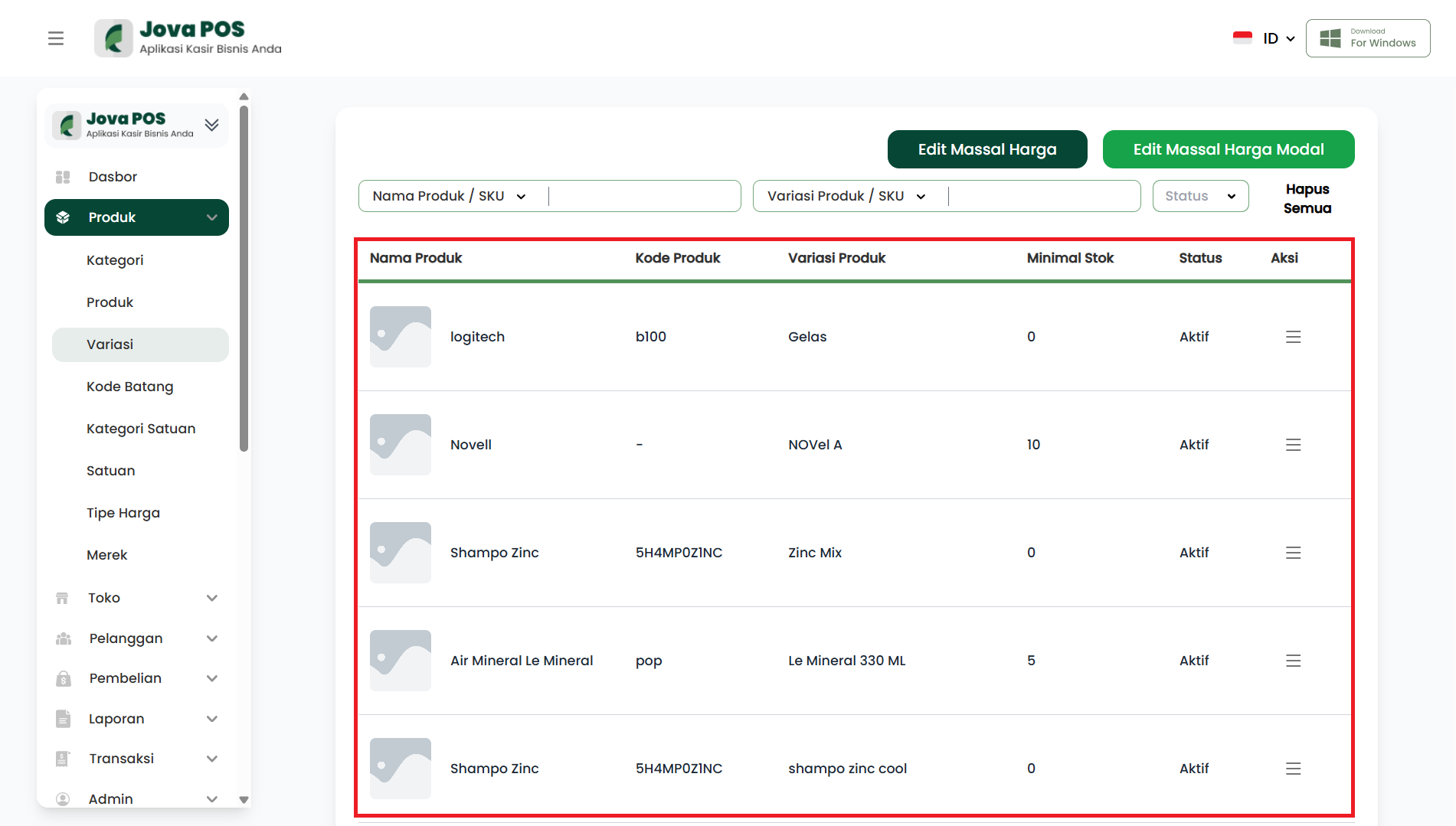Click the Download For Windows button
Image resolution: width=1456 pixels, height=826 pixels.
click(1368, 38)
